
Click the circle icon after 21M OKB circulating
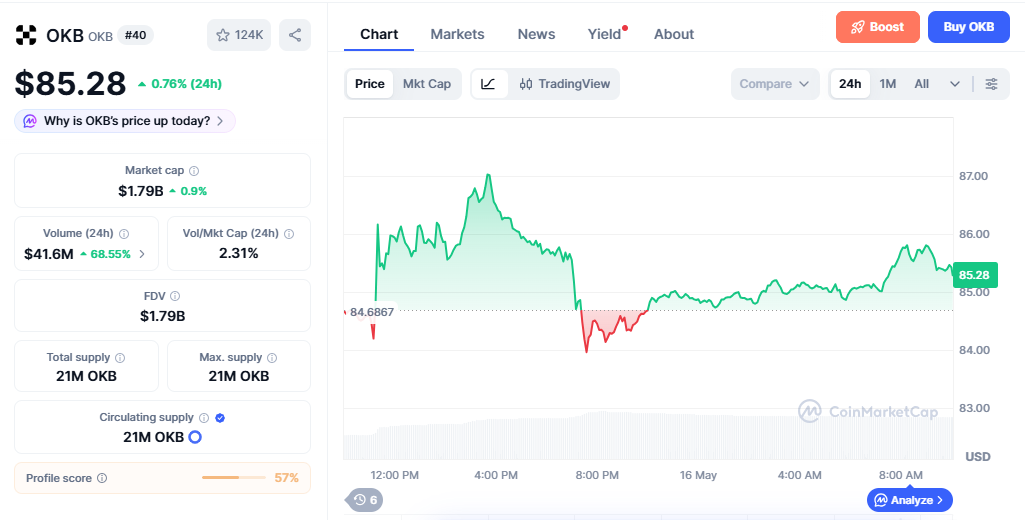[195, 437]
